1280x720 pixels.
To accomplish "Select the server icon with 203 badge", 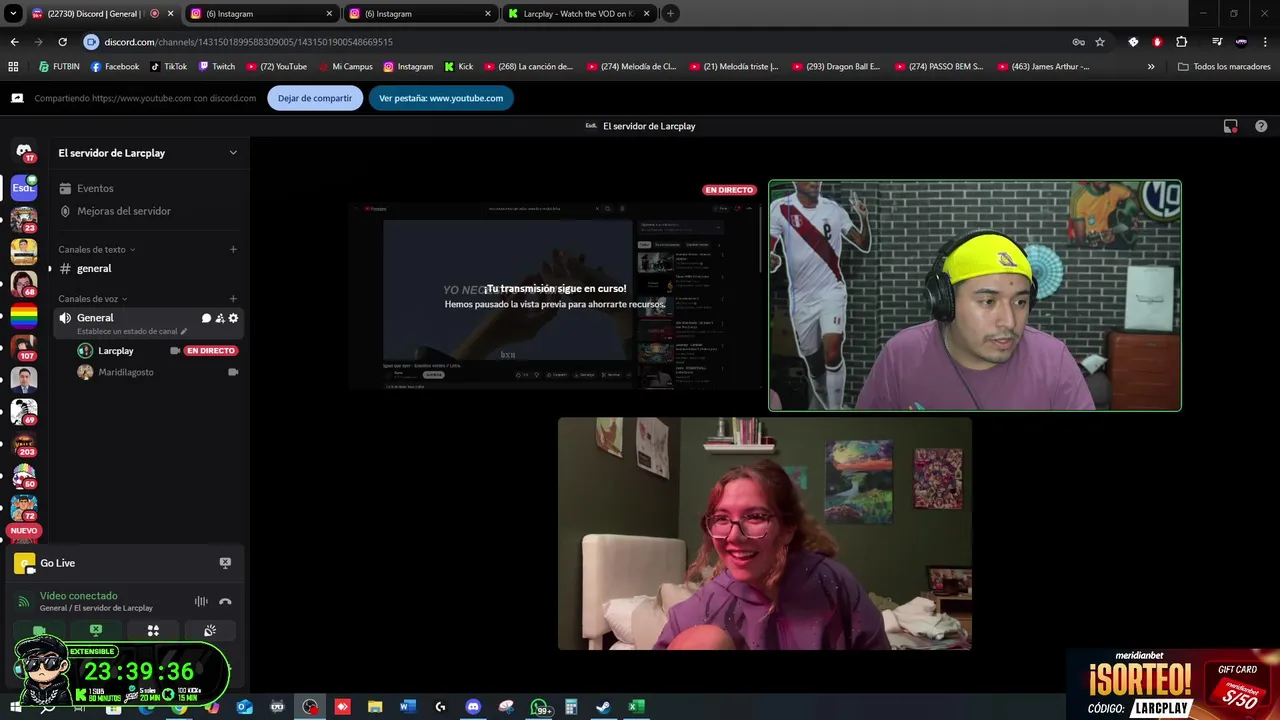I will click(x=24, y=443).
